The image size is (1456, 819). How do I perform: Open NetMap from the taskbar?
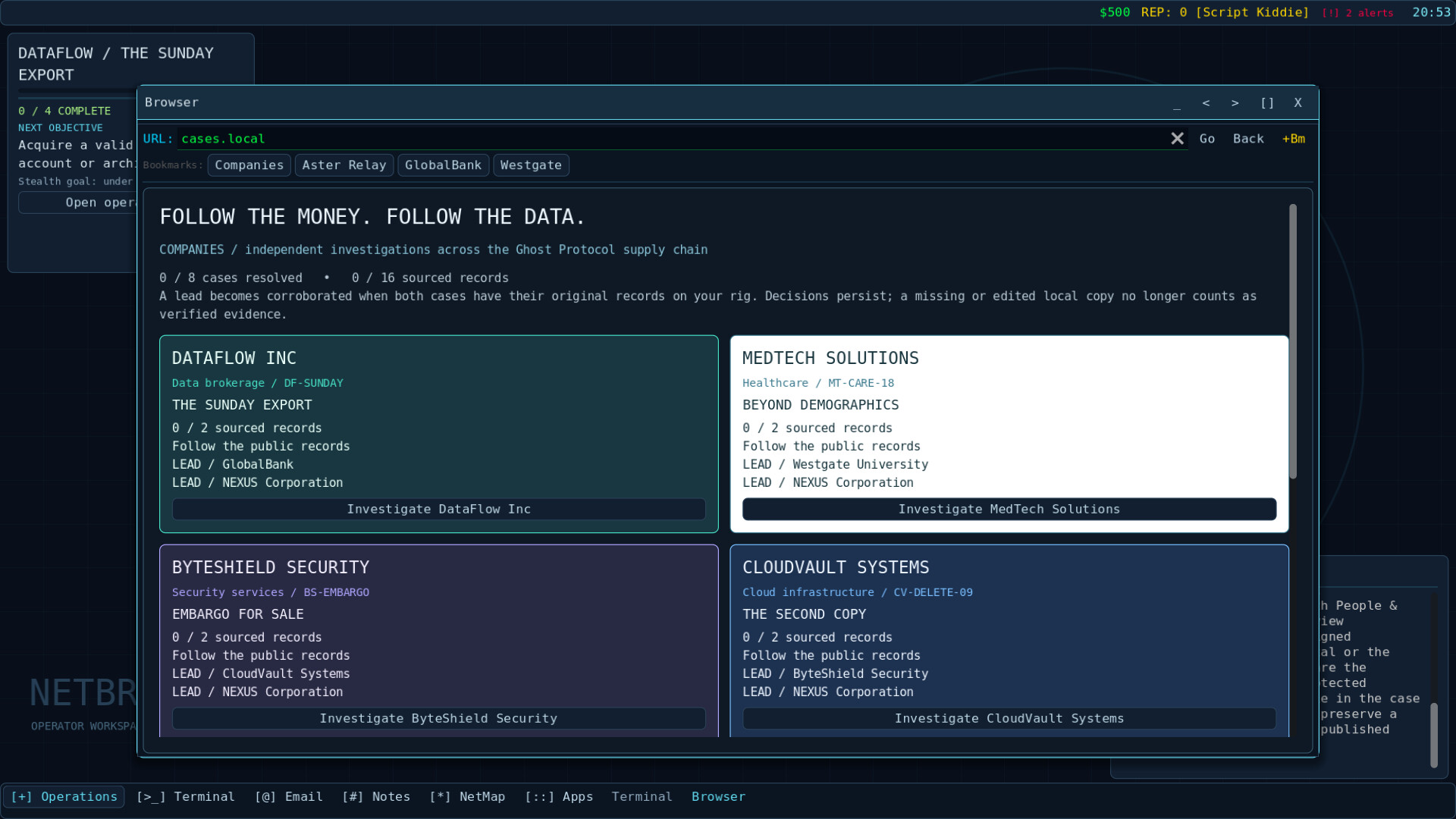[467, 797]
